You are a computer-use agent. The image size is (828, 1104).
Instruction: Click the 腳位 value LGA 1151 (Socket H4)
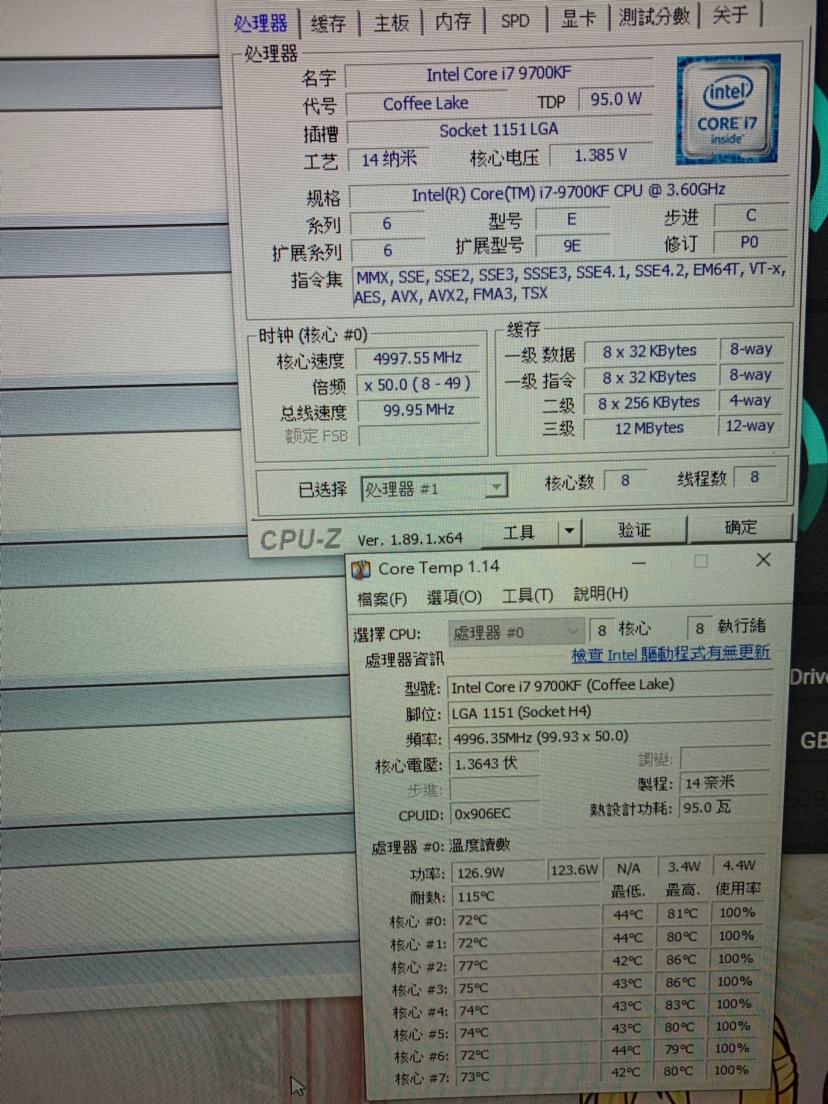[x=609, y=712]
